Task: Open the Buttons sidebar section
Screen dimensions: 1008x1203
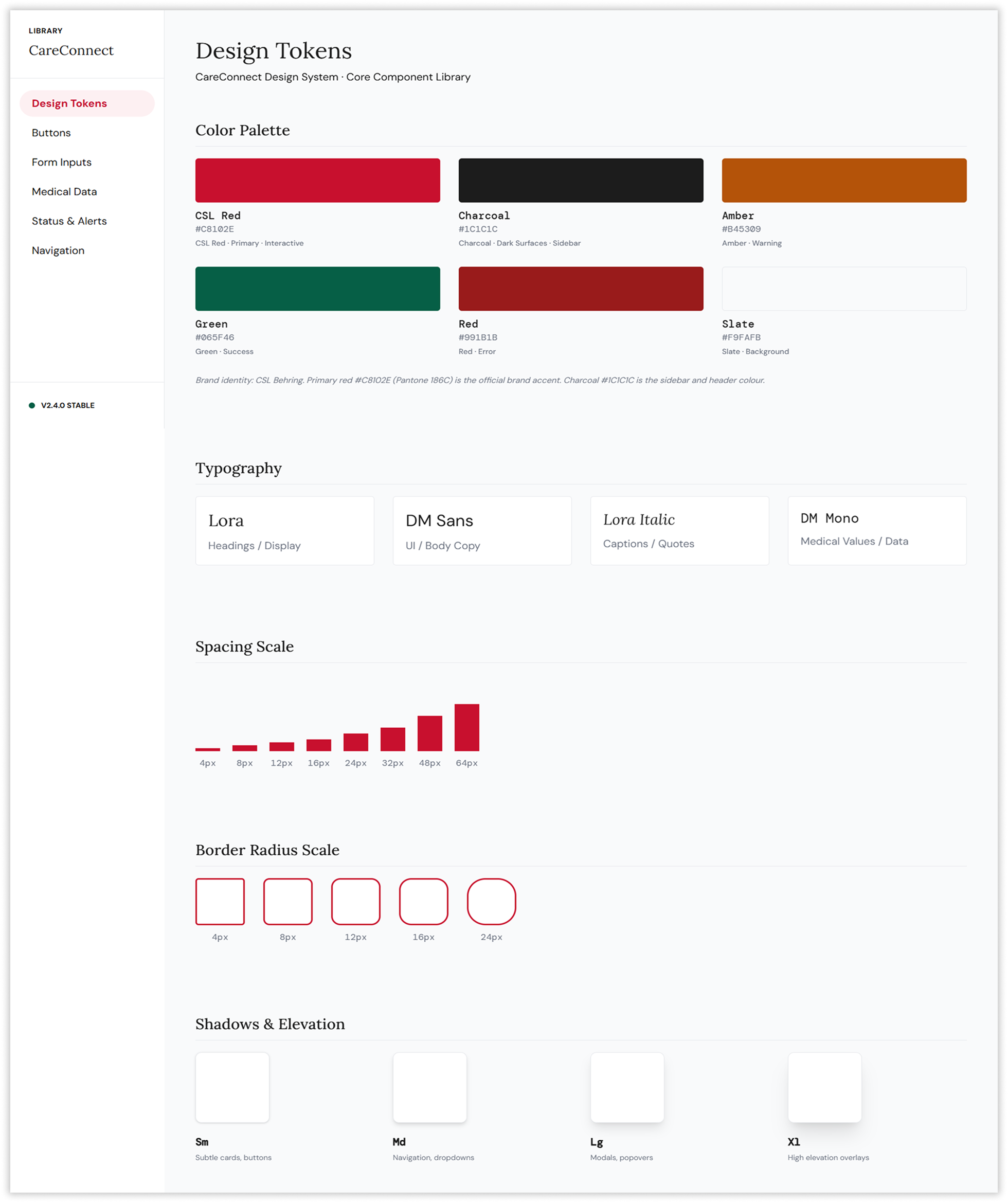Action: pos(51,133)
